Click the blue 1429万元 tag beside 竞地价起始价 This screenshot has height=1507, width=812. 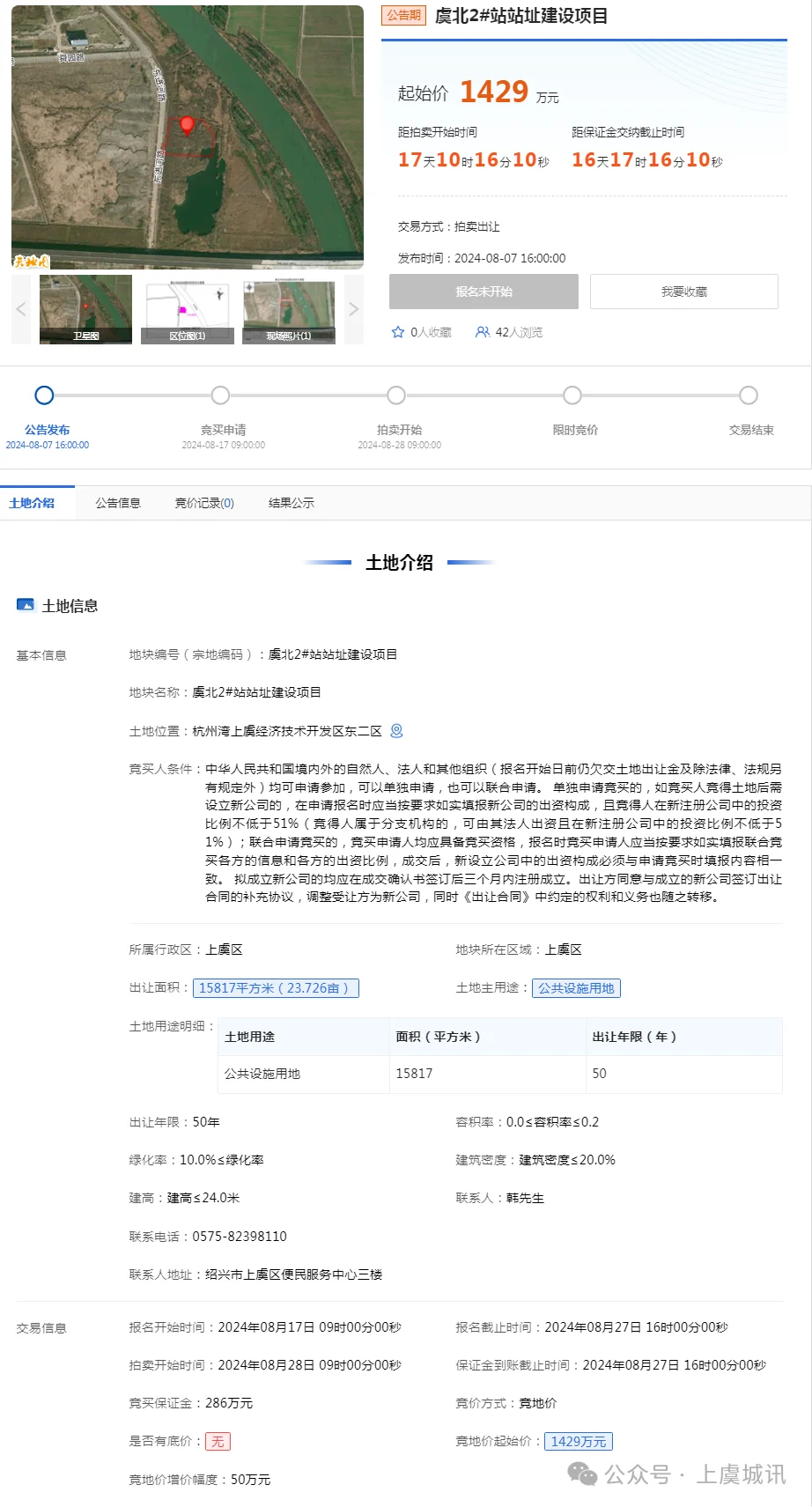point(579,1442)
